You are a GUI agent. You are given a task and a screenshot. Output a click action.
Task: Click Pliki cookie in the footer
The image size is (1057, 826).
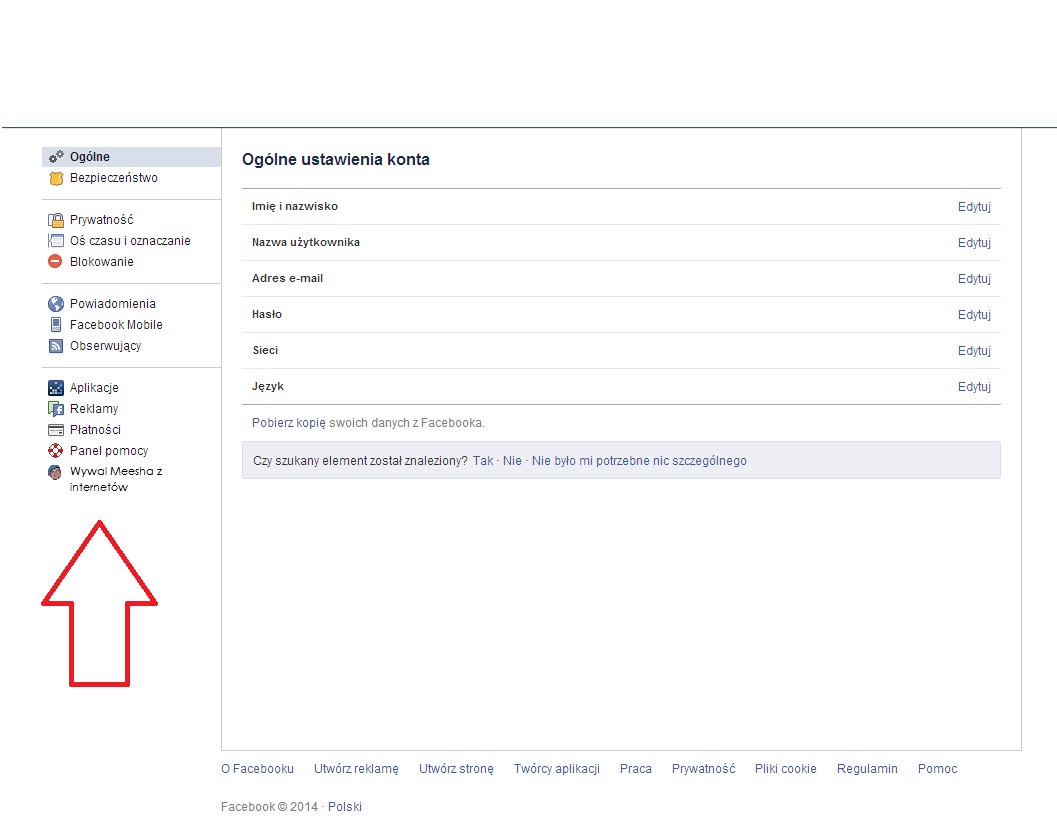coord(785,769)
